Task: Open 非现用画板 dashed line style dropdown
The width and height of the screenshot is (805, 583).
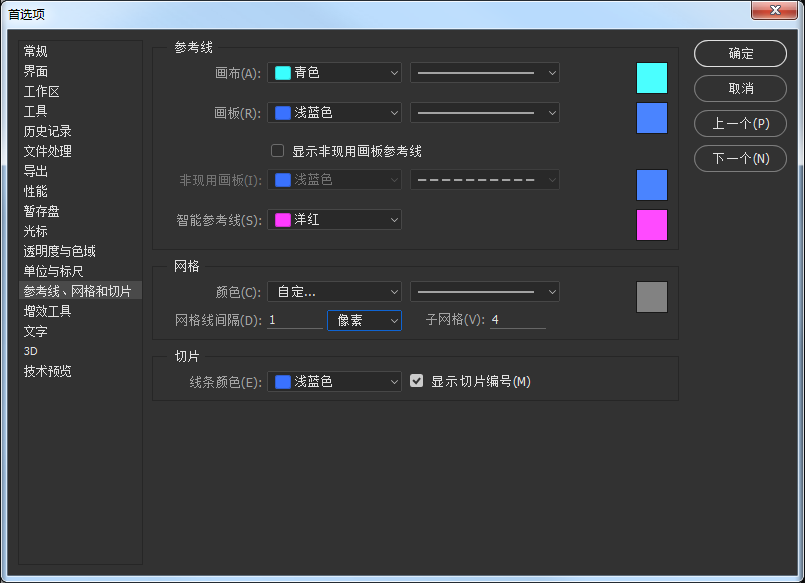Action: coord(485,180)
